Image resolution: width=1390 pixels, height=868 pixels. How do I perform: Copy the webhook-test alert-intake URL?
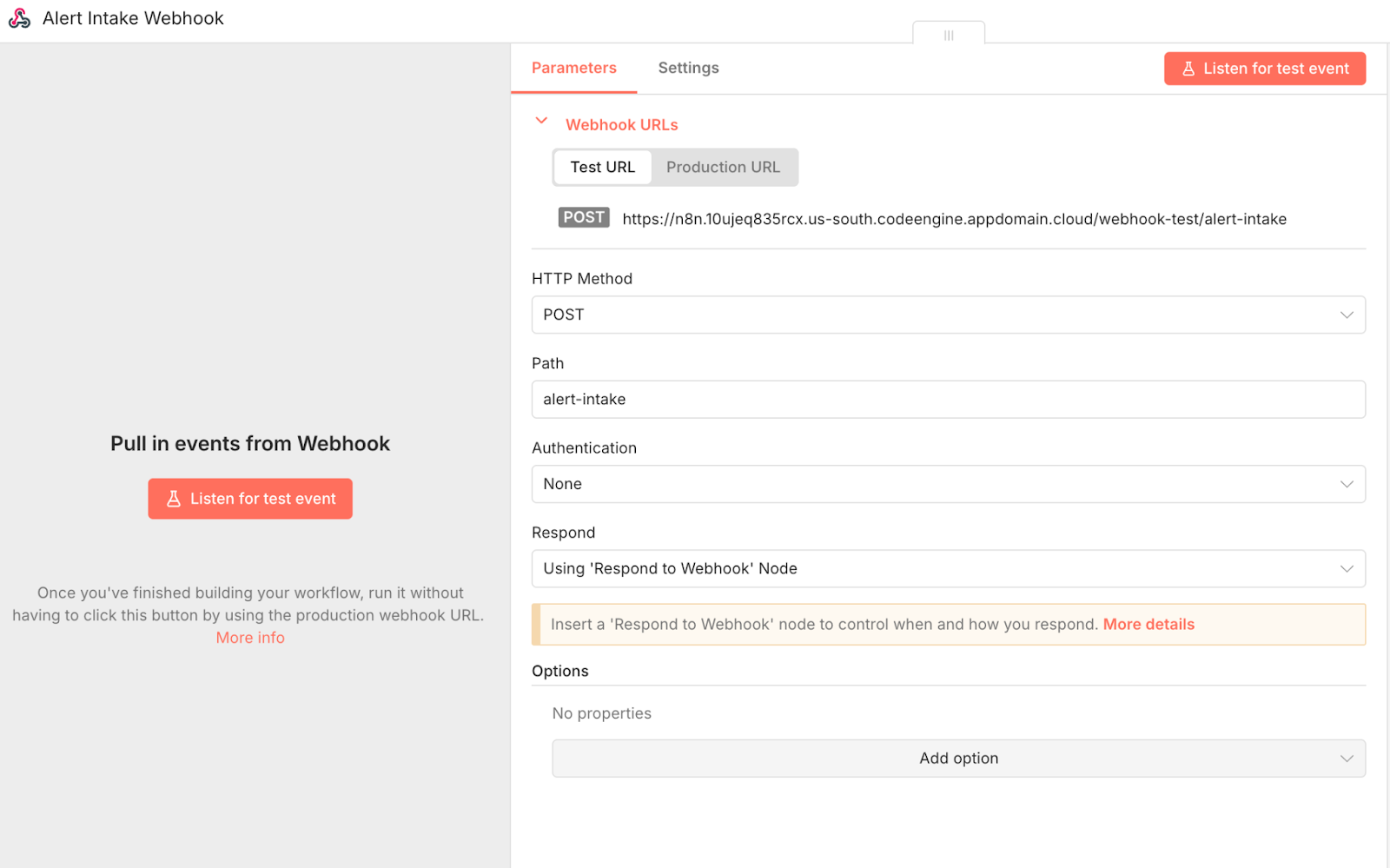point(954,219)
